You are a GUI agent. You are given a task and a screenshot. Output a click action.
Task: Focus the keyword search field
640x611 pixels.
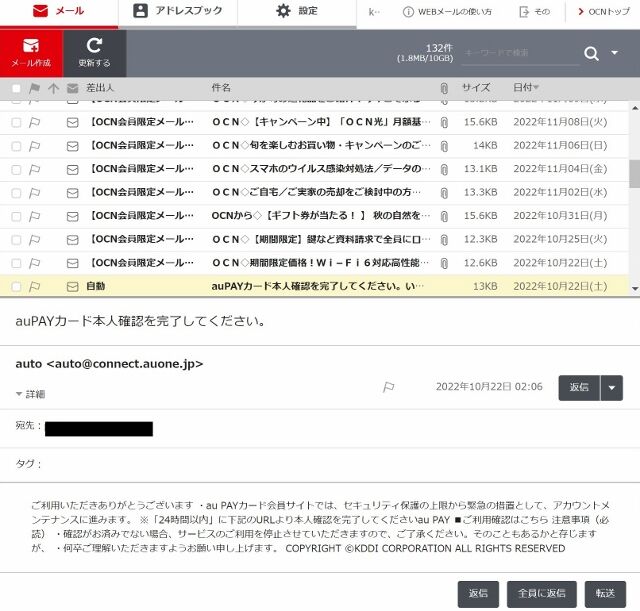(x=520, y=53)
